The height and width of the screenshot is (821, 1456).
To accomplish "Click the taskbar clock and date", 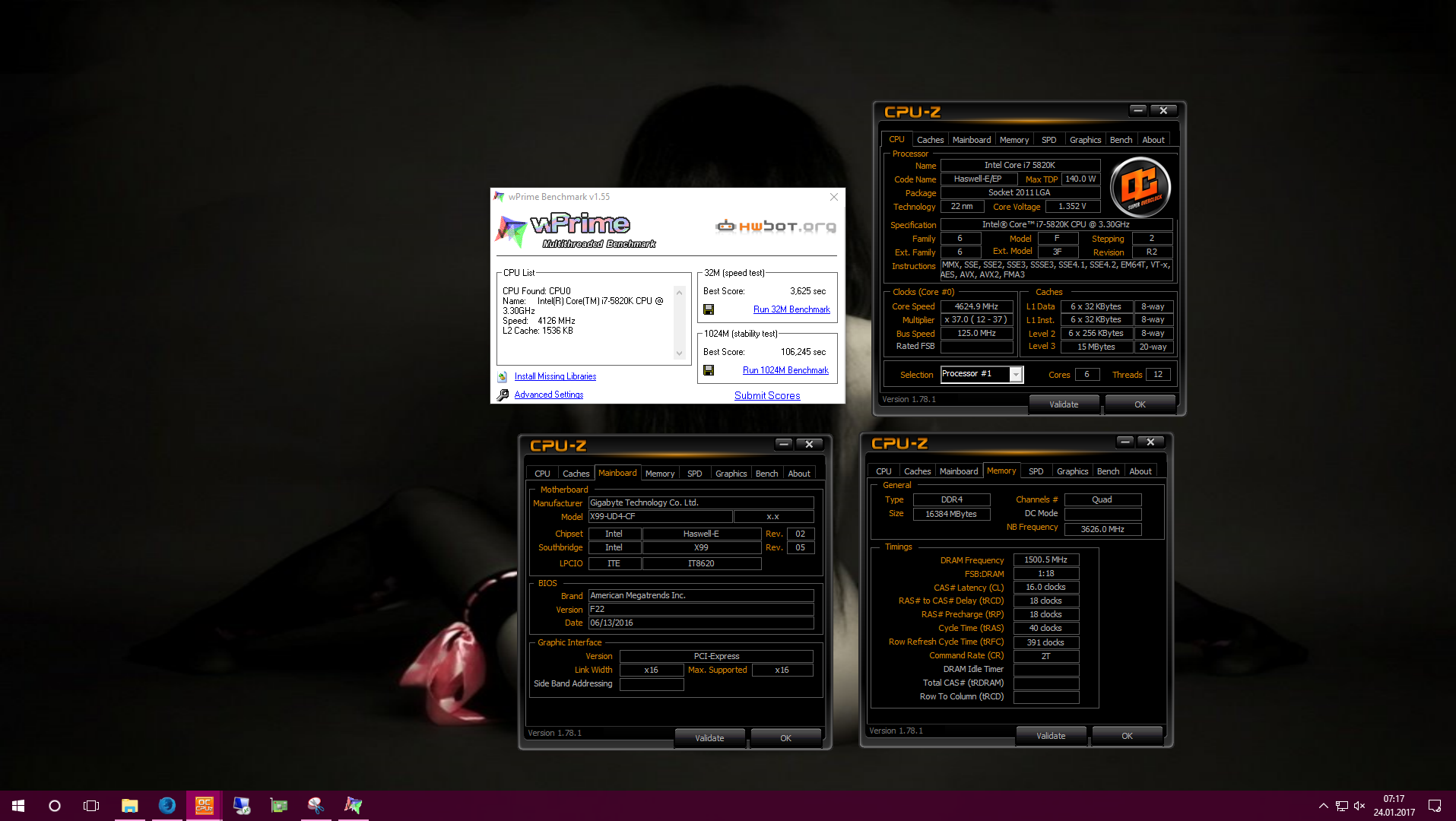I will (x=1394, y=806).
